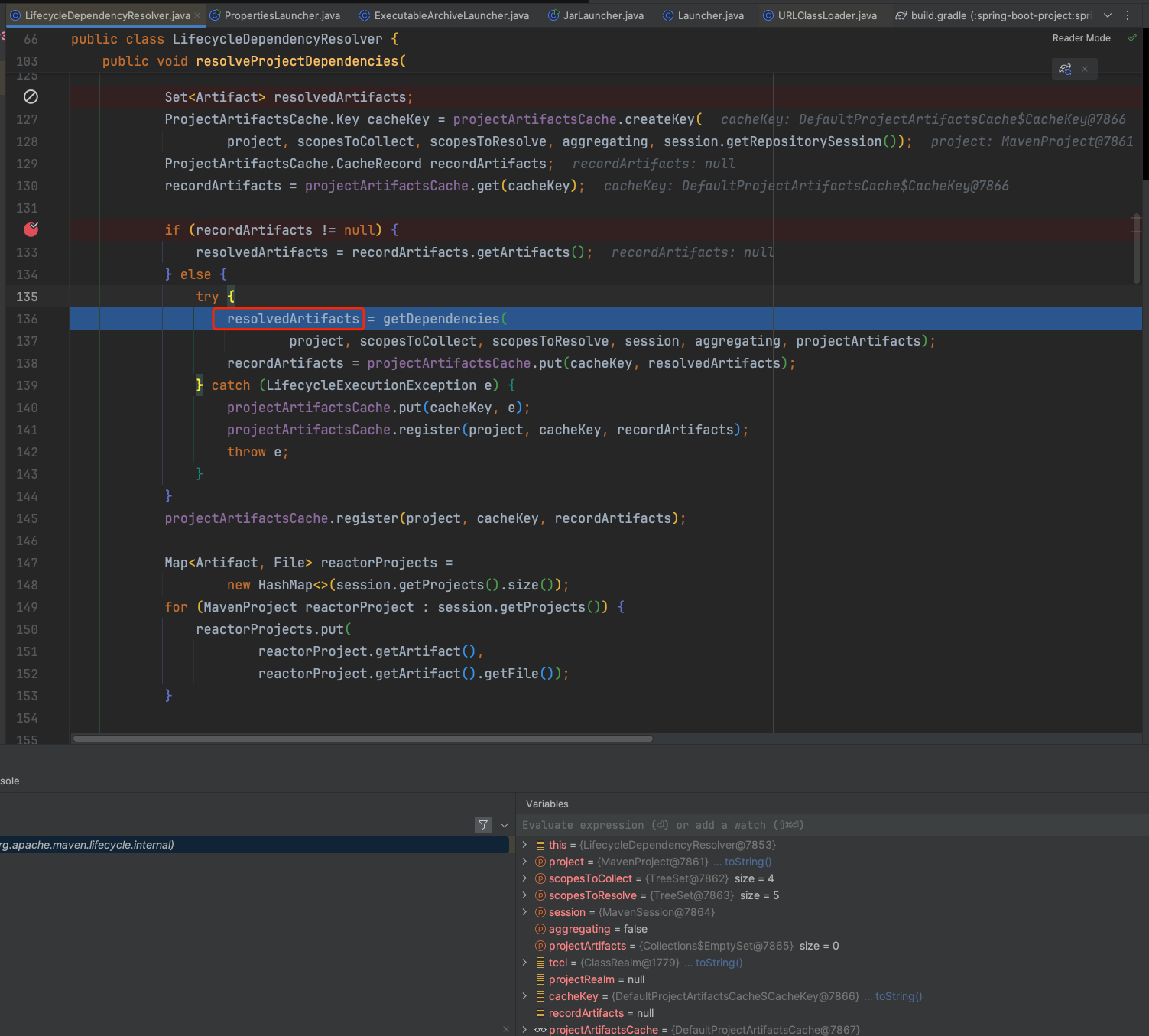The image size is (1149, 1036).
Task: Open the editor tabs three-dot menu
Action: pos(1128,15)
